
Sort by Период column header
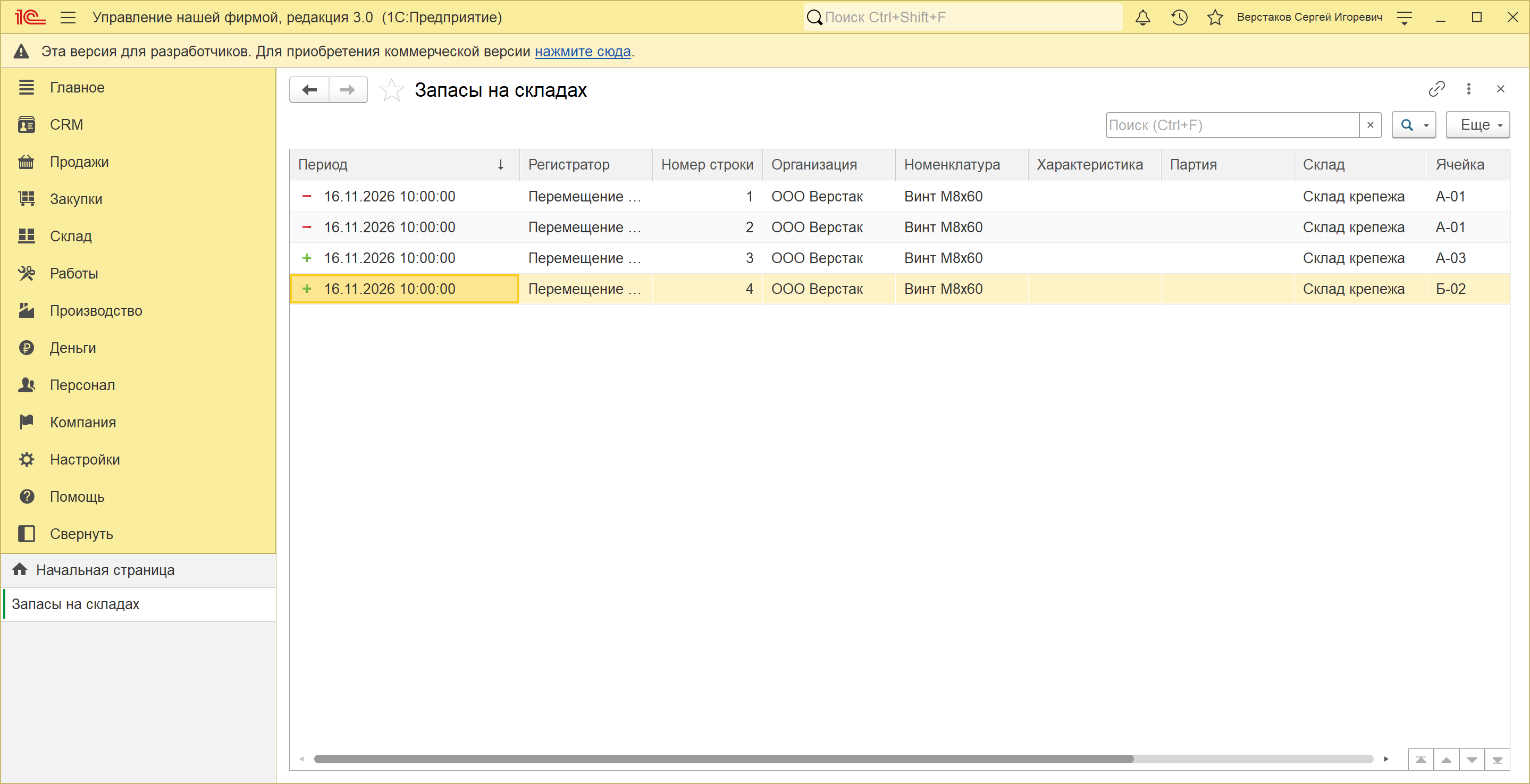(404, 165)
